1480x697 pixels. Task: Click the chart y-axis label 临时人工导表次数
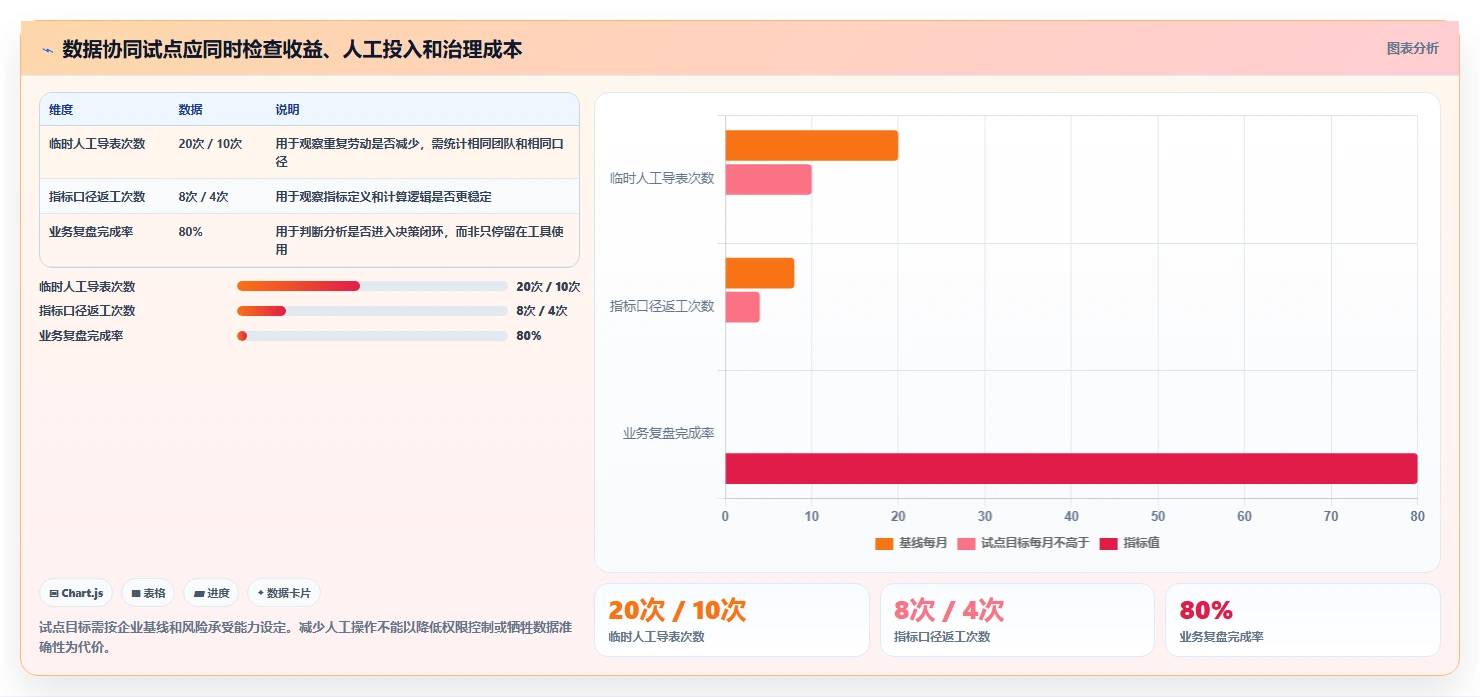click(x=662, y=178)
